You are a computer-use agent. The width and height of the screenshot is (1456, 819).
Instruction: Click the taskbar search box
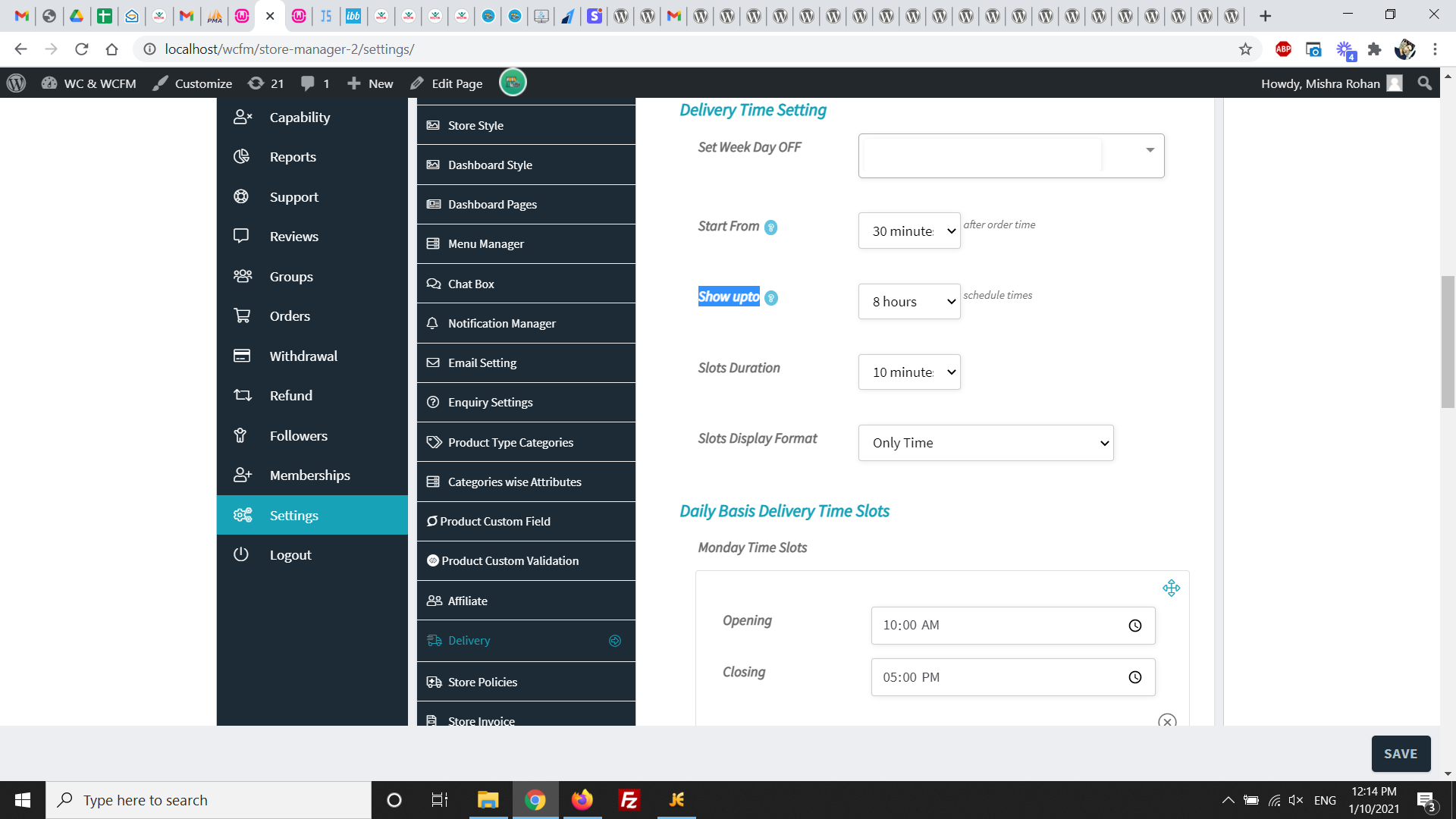[x=209, y=800]
